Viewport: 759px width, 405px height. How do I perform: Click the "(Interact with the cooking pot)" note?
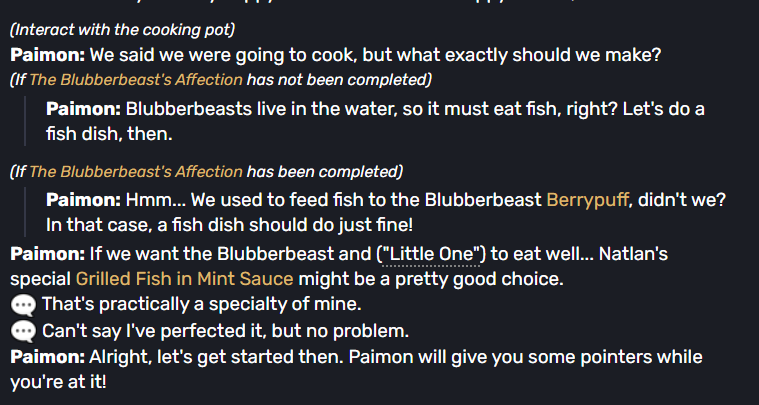(122, 30)
